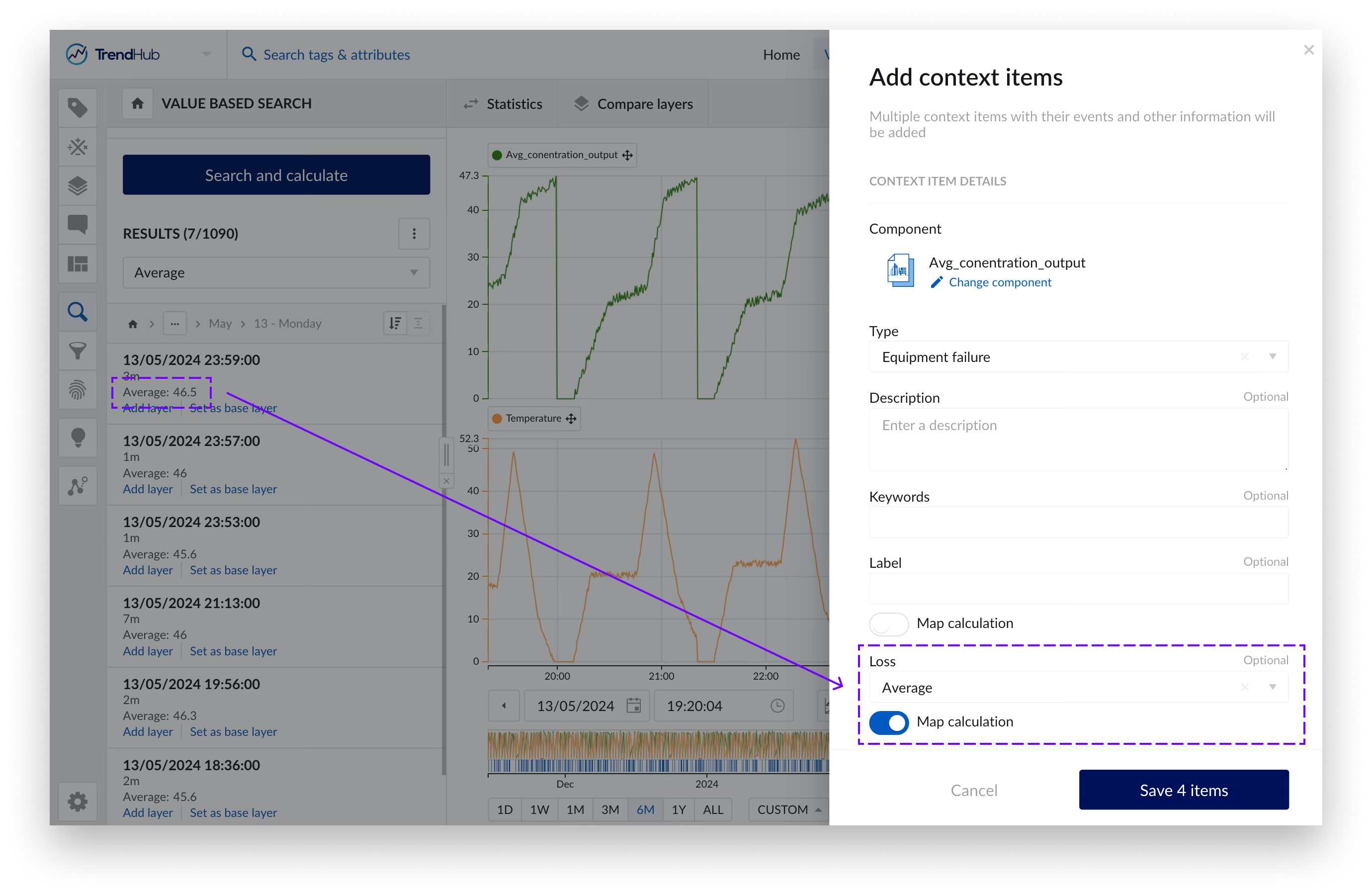Open the fingerprint tool in the sidebar
1372x895 pixels.
point(77,390)
